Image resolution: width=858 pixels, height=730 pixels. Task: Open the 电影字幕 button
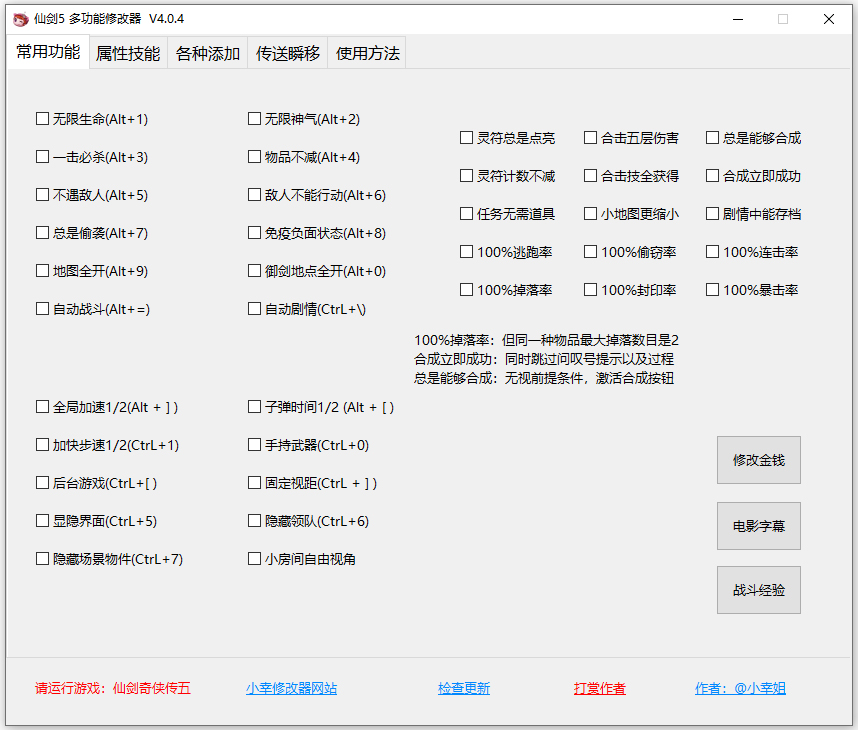(x=759, y=526)
